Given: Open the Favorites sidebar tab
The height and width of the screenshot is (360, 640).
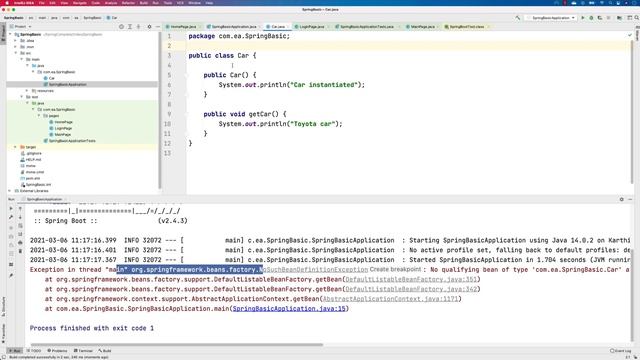Looking at the screenshot, I should coord(3,333).
